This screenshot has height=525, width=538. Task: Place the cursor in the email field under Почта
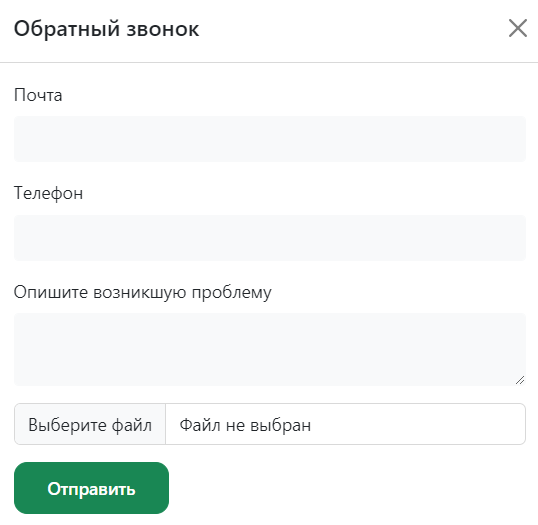pos(270,139)
